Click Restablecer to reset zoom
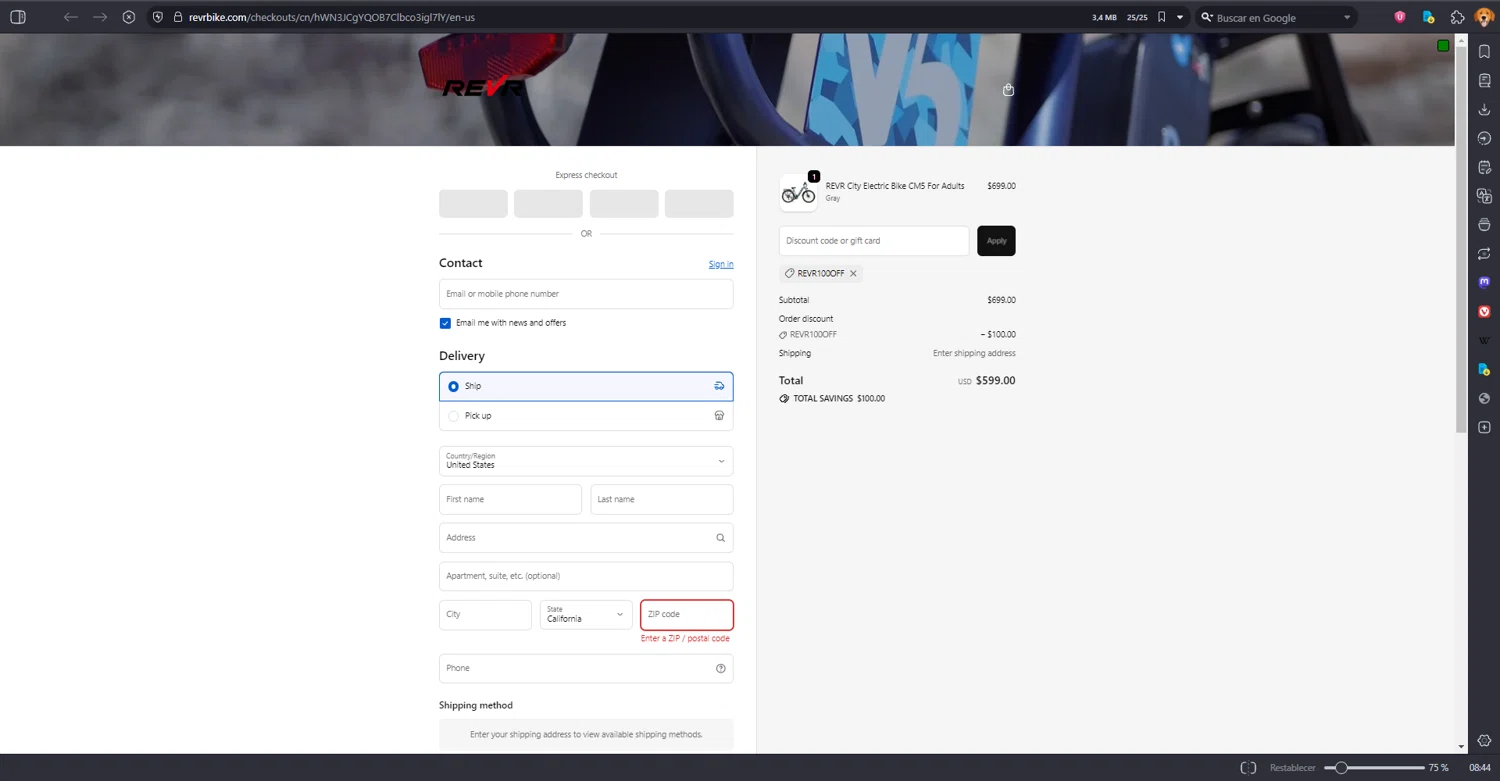The height and width of the screenshot is (781, 1500). [1292, 768]
